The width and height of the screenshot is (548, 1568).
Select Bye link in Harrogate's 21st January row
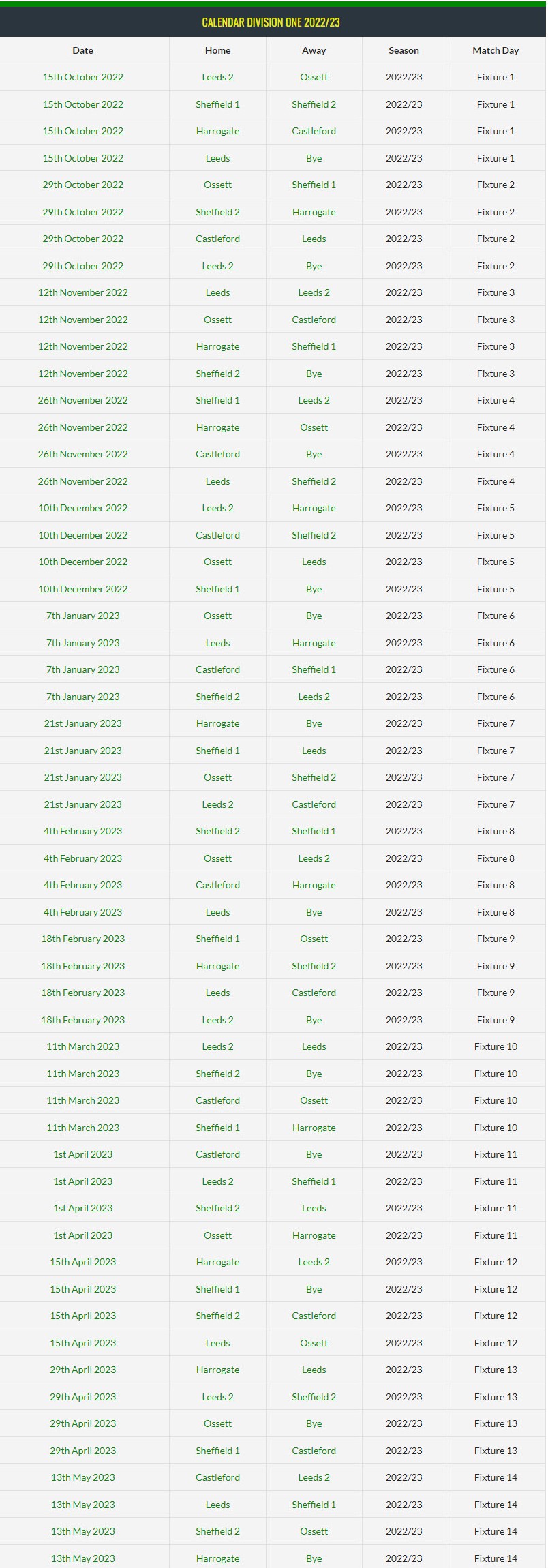coord(314,723)
